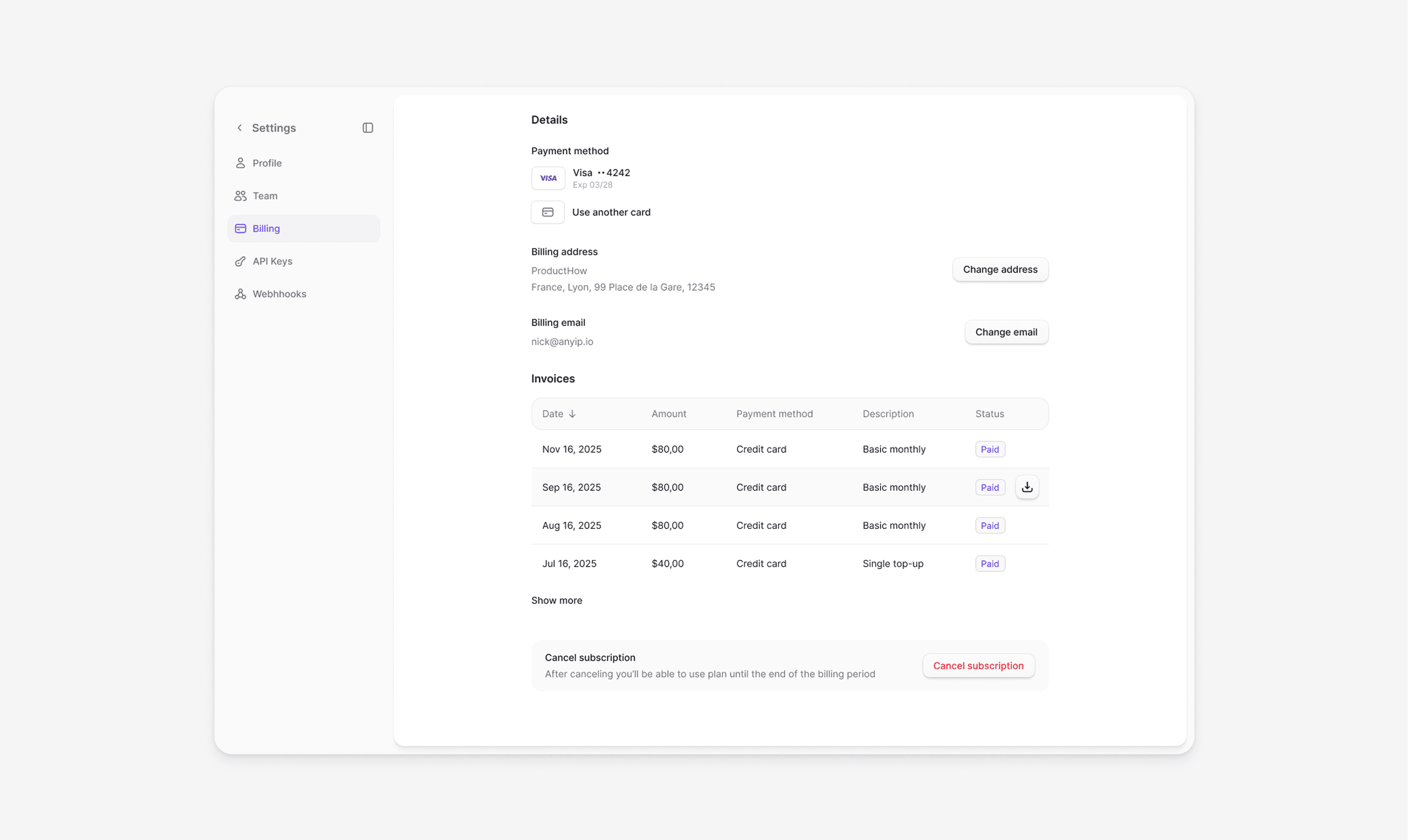The image size is (1408, 840).
Task: Click the API Keys key icon
Action: pos(240,261)
